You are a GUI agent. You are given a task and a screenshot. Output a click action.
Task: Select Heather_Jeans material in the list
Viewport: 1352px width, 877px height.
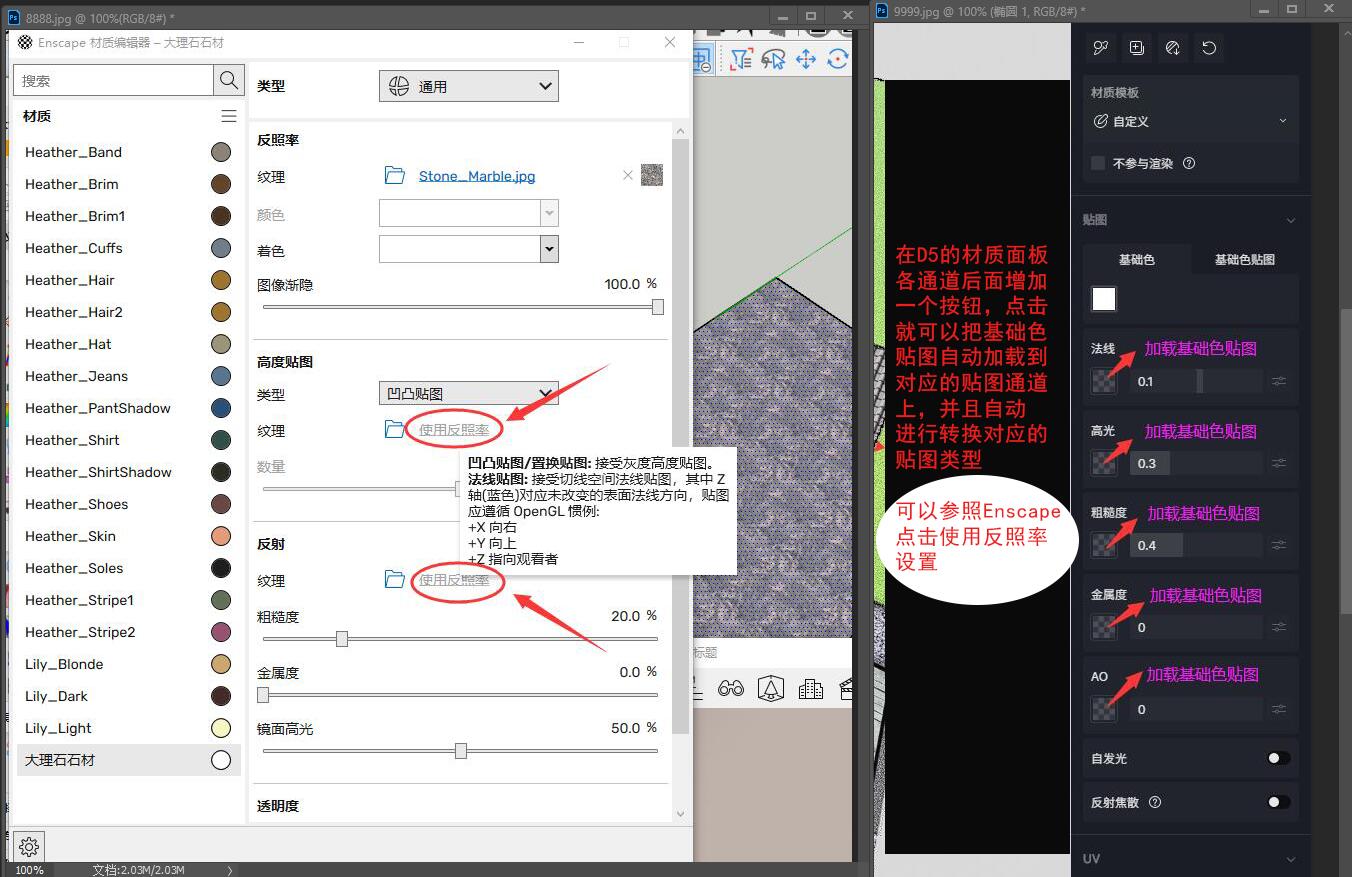pyautogui.click(x=77, y=376)
